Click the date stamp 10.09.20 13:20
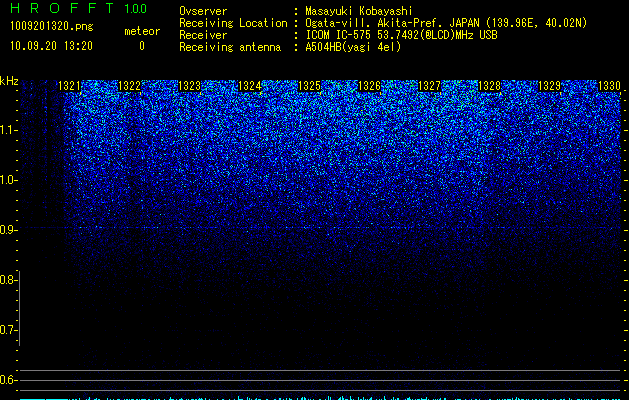Image resolution: width=629 pixels, height=400 pixels. (x=51, y=46)
